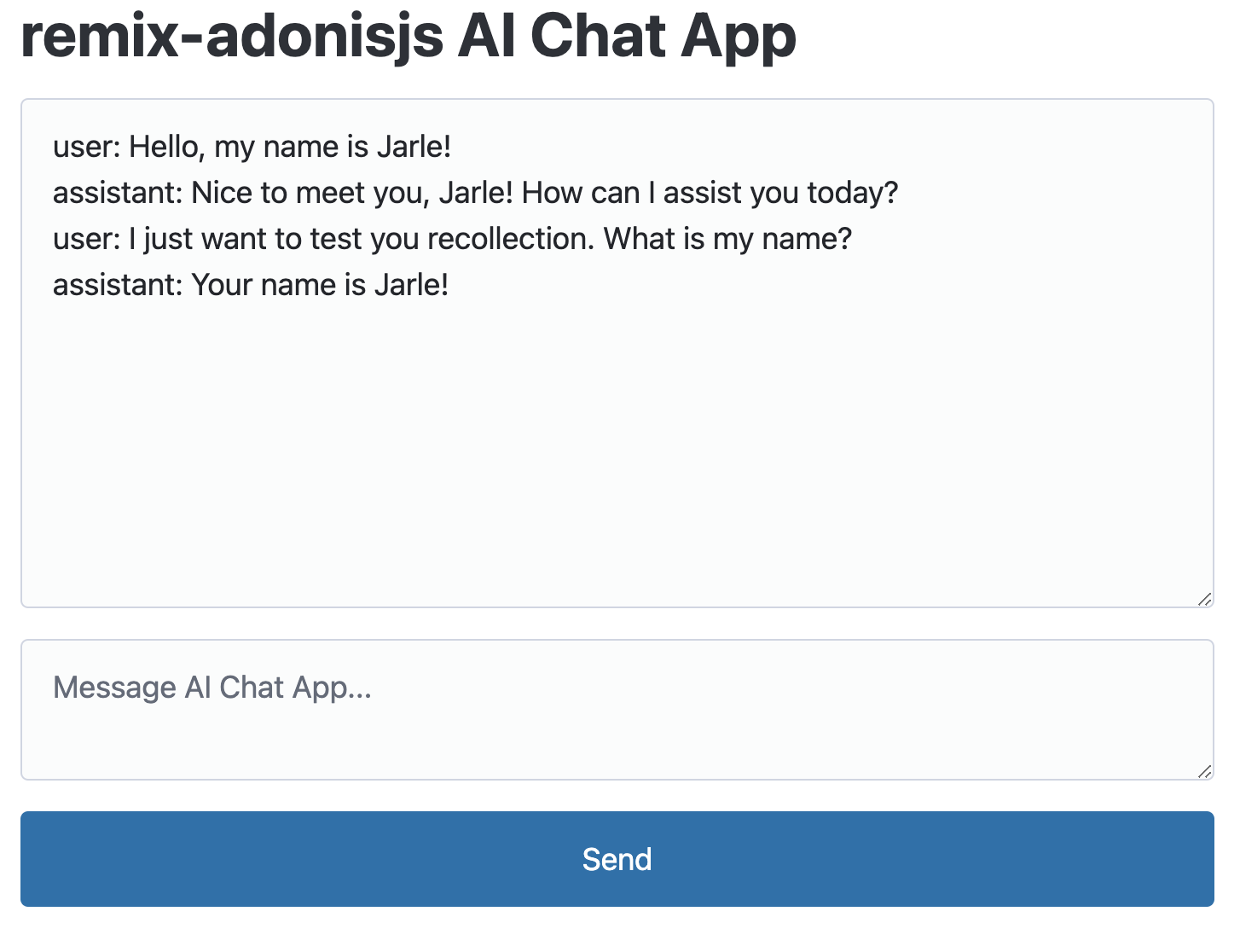1240x952 pixels.
Task: Click the word 'recollection' in the chat
Action: (510, 239)
